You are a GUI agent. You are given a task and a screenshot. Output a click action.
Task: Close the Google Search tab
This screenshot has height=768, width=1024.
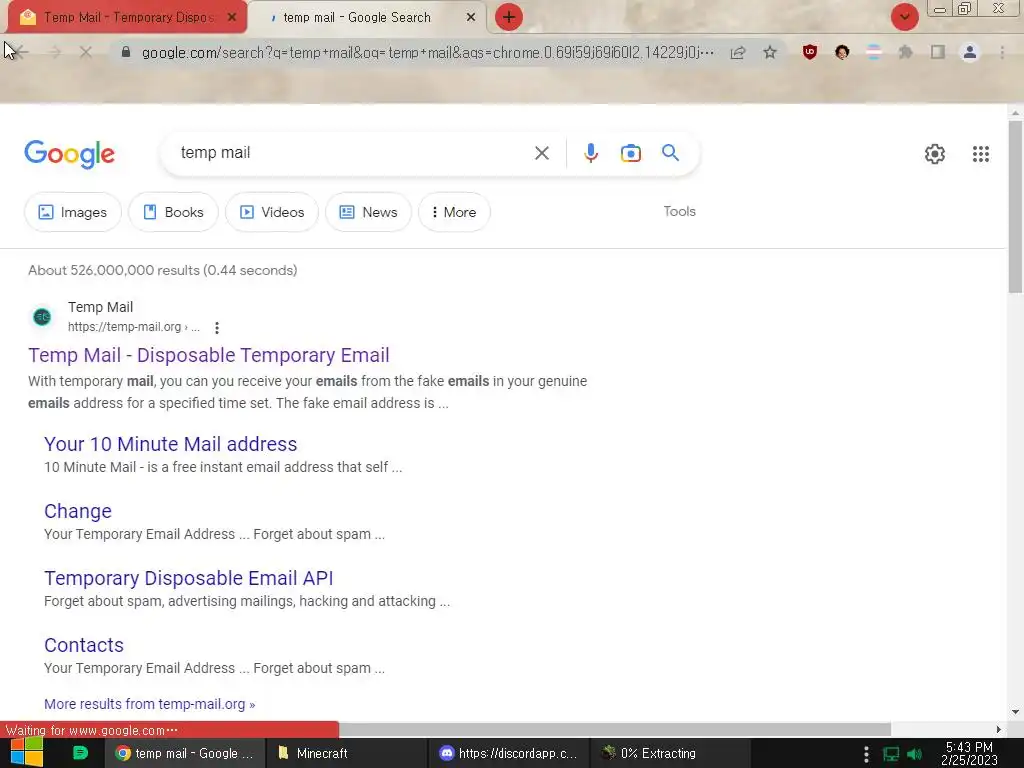[x=471, y=18]
